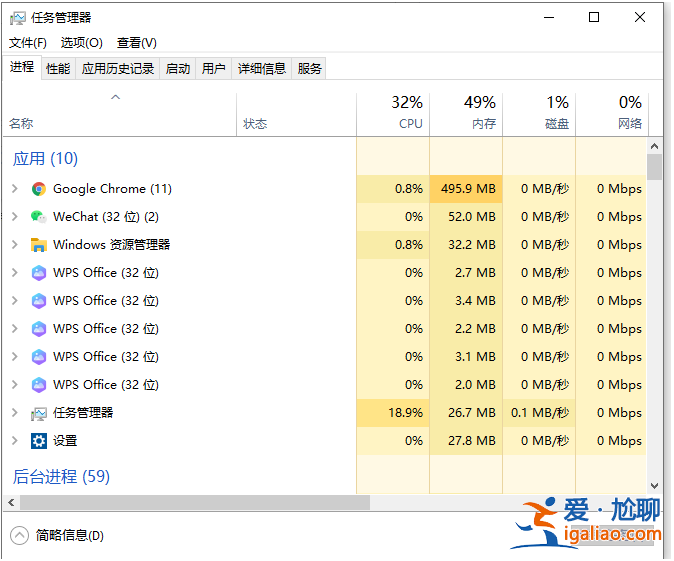Click the WPS Office icon with 3.4 MB memory
The height and width of the screenshot is (561, 674).
click(39, 301)
